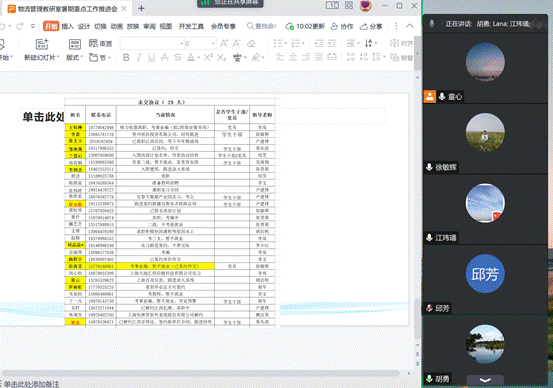Image resolution: width=553 pixels, height=388 pixels.
Task: Switch to the 切换 Transitions tab
Action: point(100,26)
